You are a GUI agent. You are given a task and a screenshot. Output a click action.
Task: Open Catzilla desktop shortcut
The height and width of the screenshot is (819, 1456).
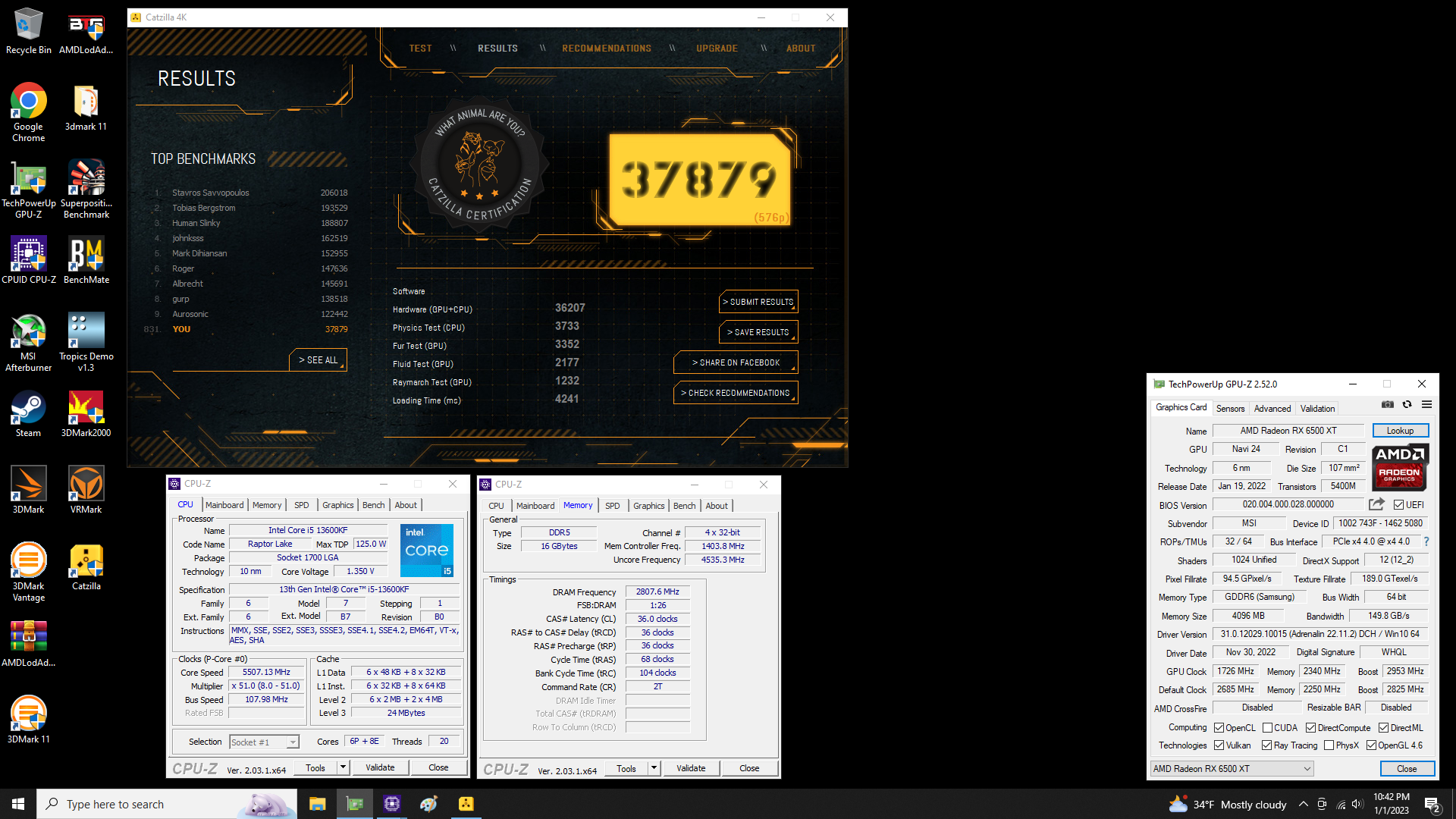coord(86,567)
